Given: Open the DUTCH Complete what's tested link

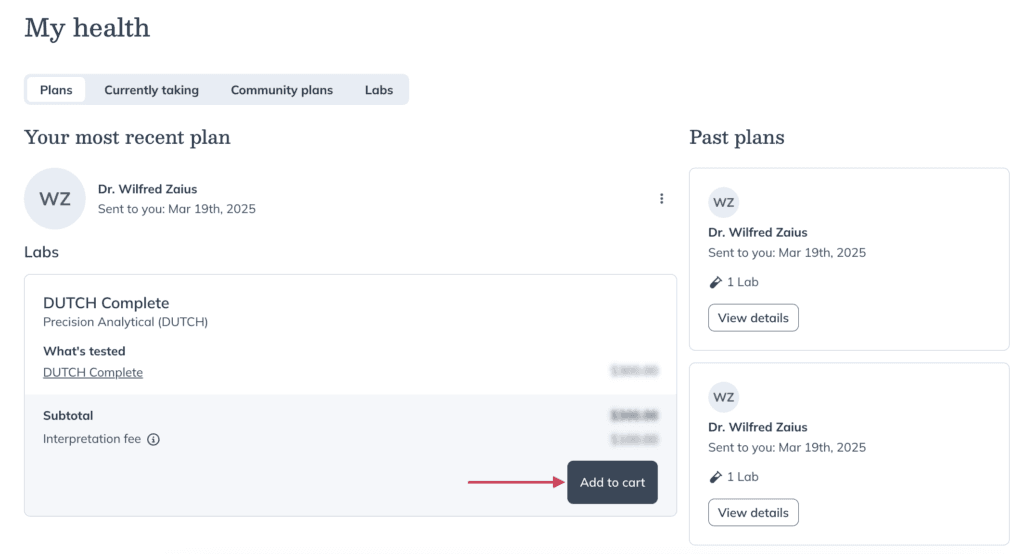Looking at the screenshot, I should point(93,372).
